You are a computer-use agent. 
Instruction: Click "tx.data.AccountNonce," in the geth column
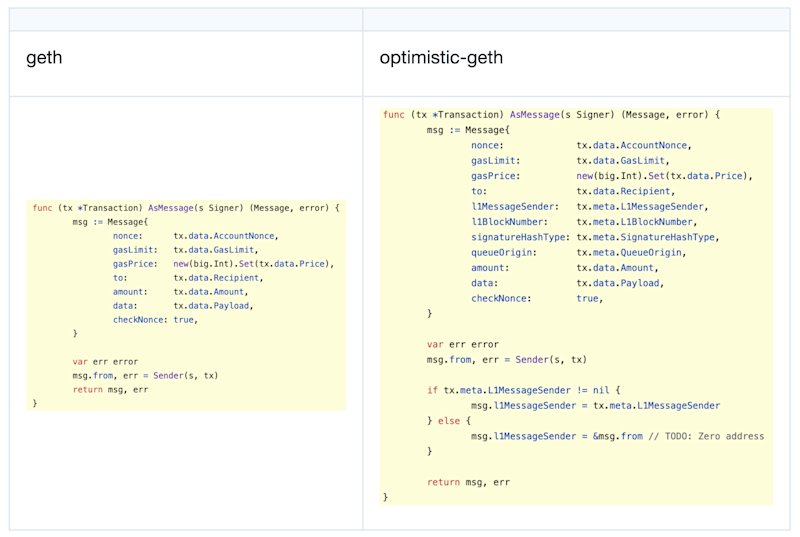[226, 236]
